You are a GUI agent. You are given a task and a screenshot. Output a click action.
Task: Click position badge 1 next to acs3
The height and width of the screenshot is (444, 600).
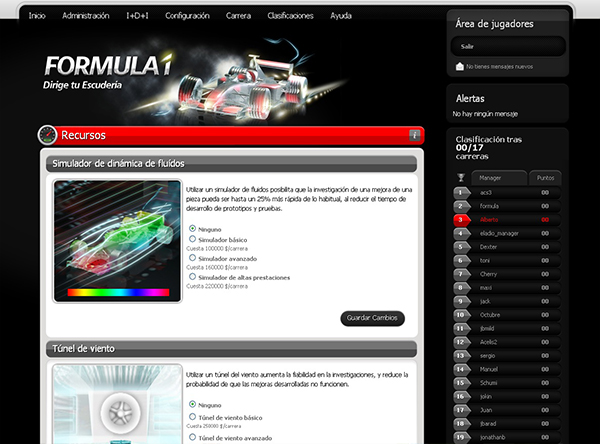click(461, 193)
